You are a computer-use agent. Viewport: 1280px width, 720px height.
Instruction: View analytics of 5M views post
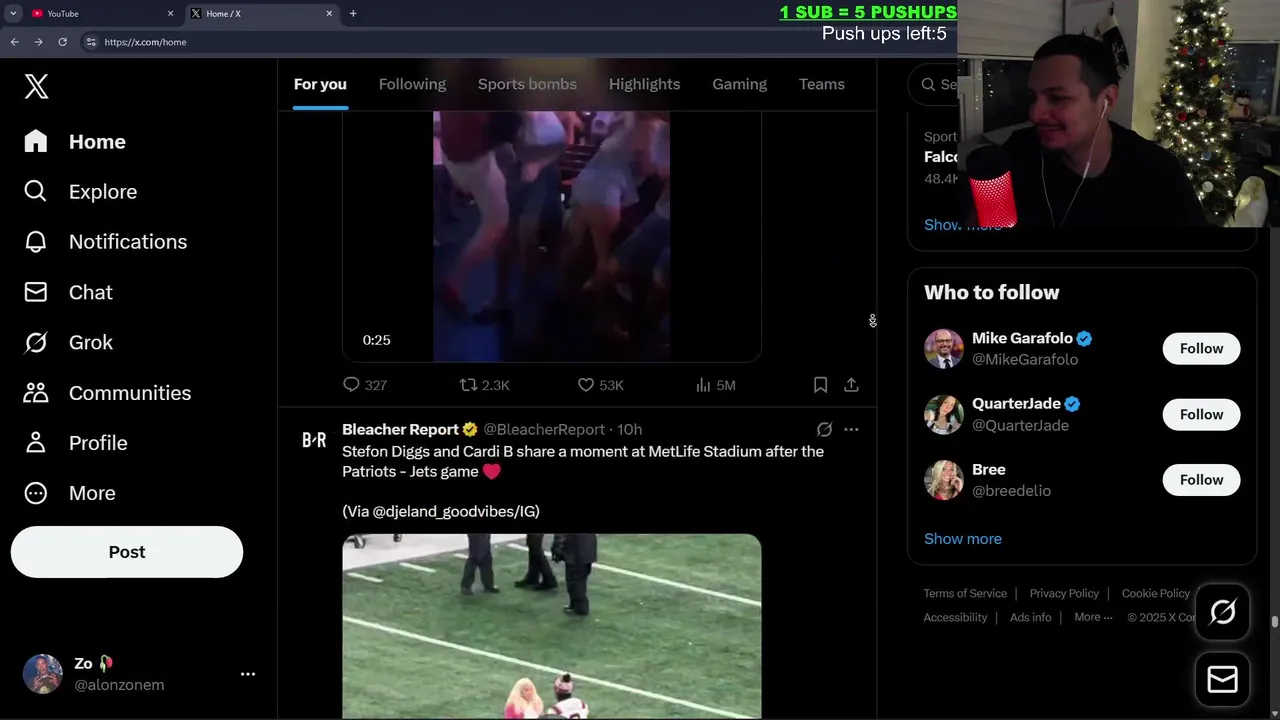715,385
